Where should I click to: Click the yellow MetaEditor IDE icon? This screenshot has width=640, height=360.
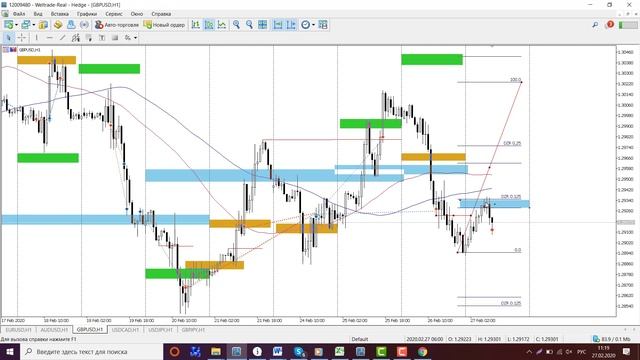(43, 25)
